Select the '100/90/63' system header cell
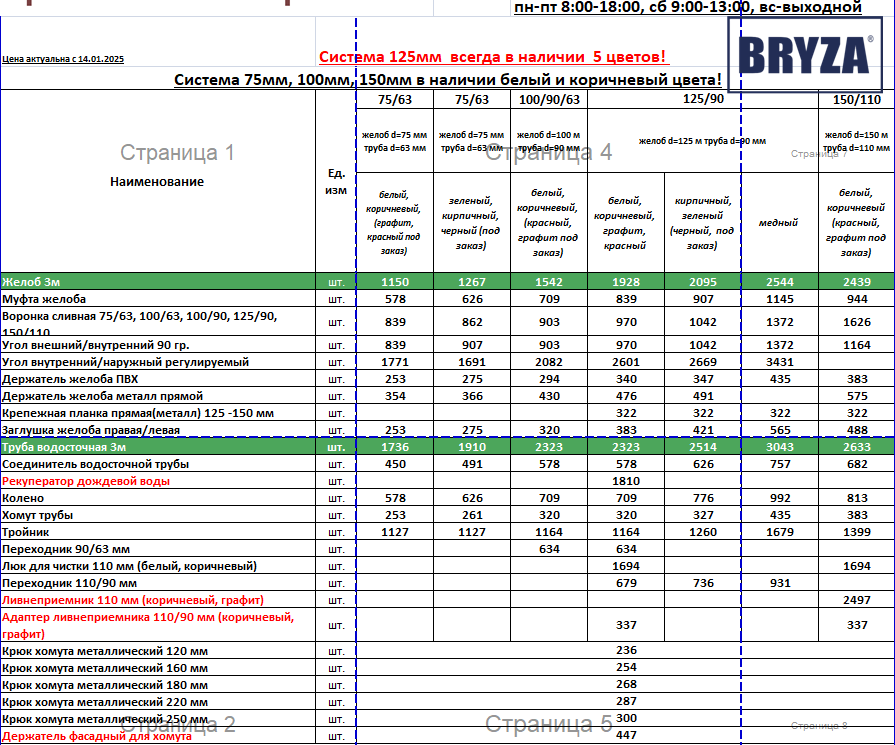This screenshot has height=745, width=895. (x=549, y=99)
